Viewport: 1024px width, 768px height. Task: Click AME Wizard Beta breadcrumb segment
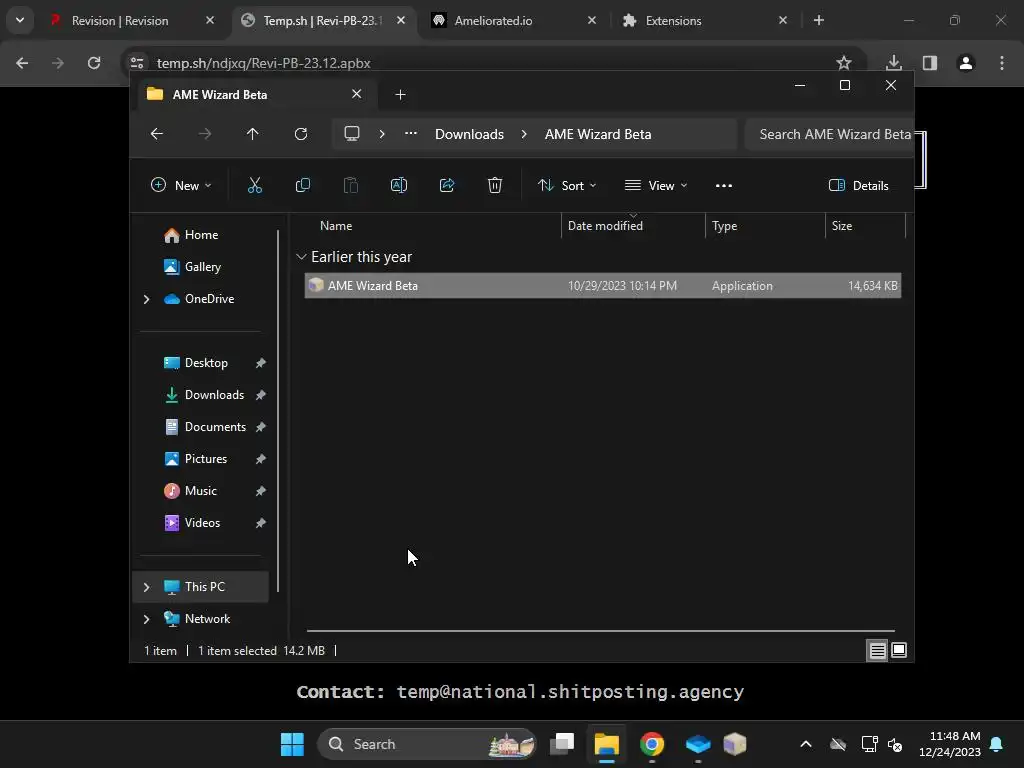pyautogui.click(x=598, y=134)
